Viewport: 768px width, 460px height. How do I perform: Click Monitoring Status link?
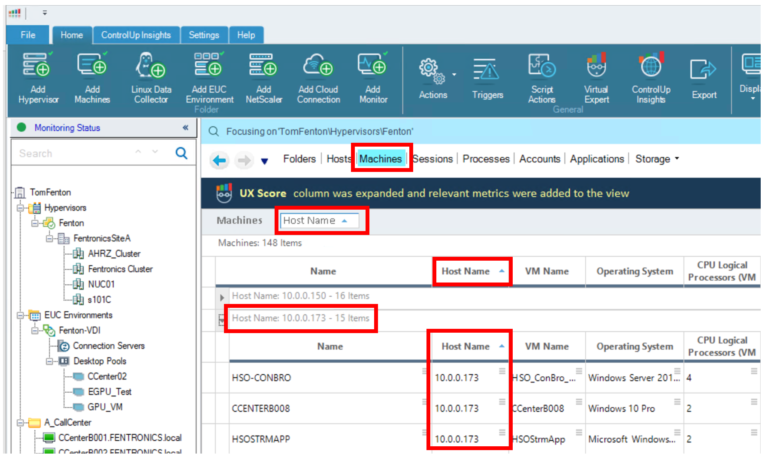(x=67, y=128)
